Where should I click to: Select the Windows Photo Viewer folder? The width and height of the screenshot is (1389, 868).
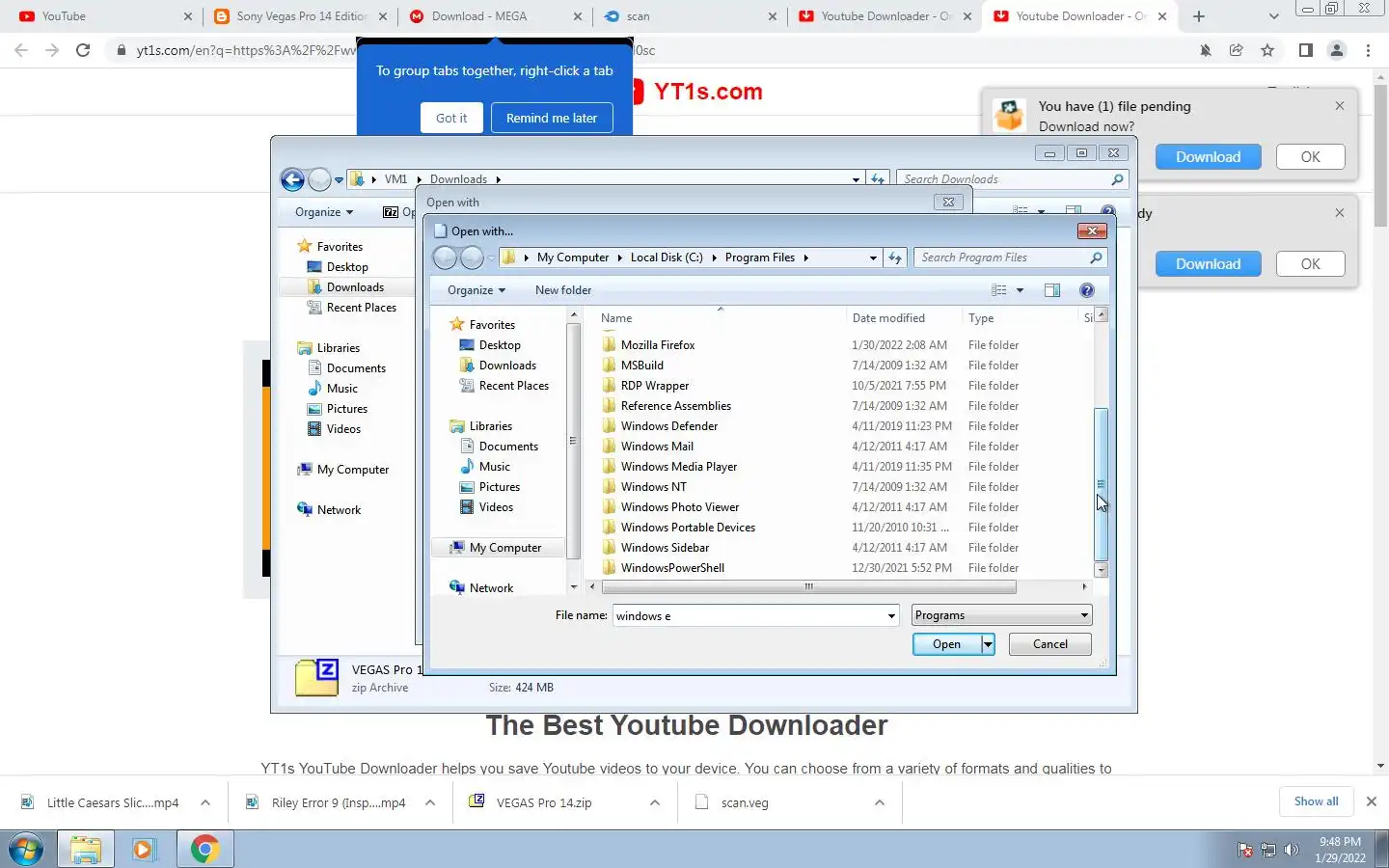679,507
